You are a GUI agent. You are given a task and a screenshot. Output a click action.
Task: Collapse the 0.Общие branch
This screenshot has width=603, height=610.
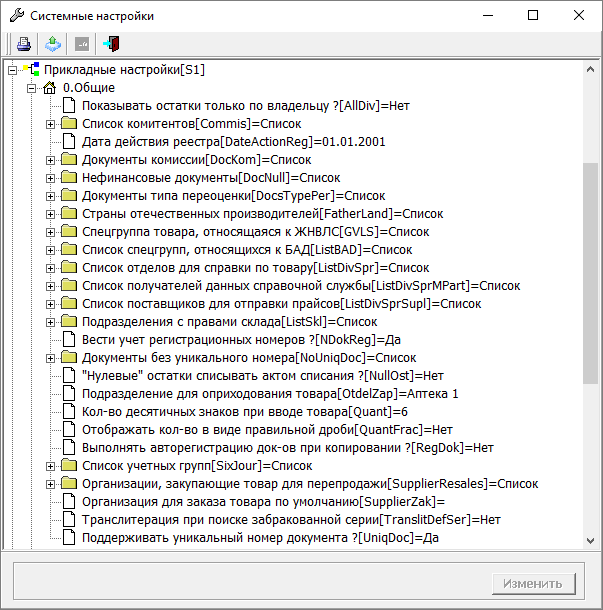click(x=31, y=89)
